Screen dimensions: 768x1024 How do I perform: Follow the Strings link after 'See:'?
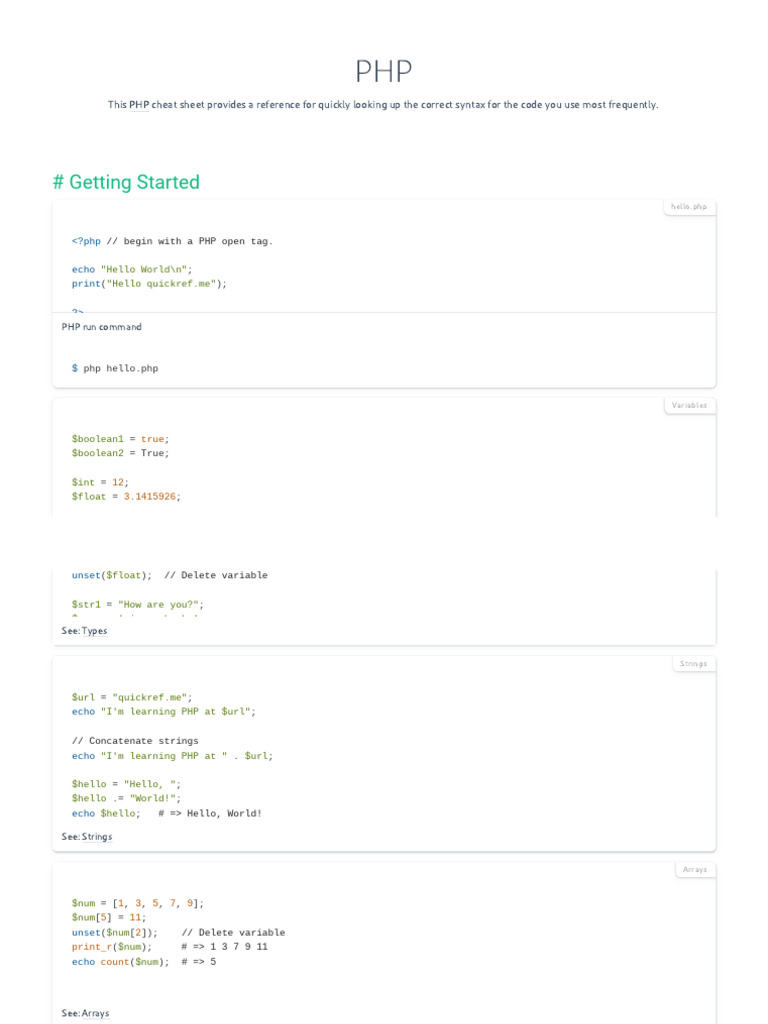pos(97,837)
